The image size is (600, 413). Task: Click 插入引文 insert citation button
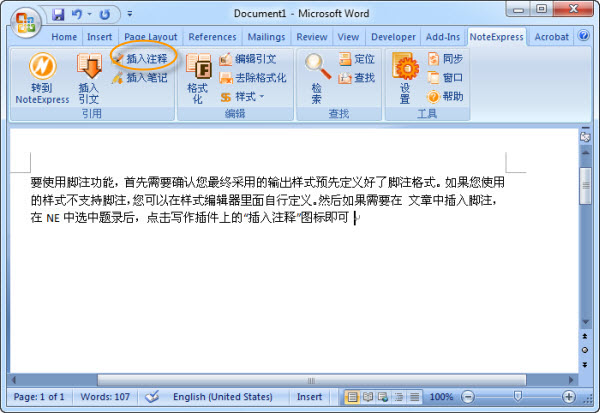coord(89,78)
